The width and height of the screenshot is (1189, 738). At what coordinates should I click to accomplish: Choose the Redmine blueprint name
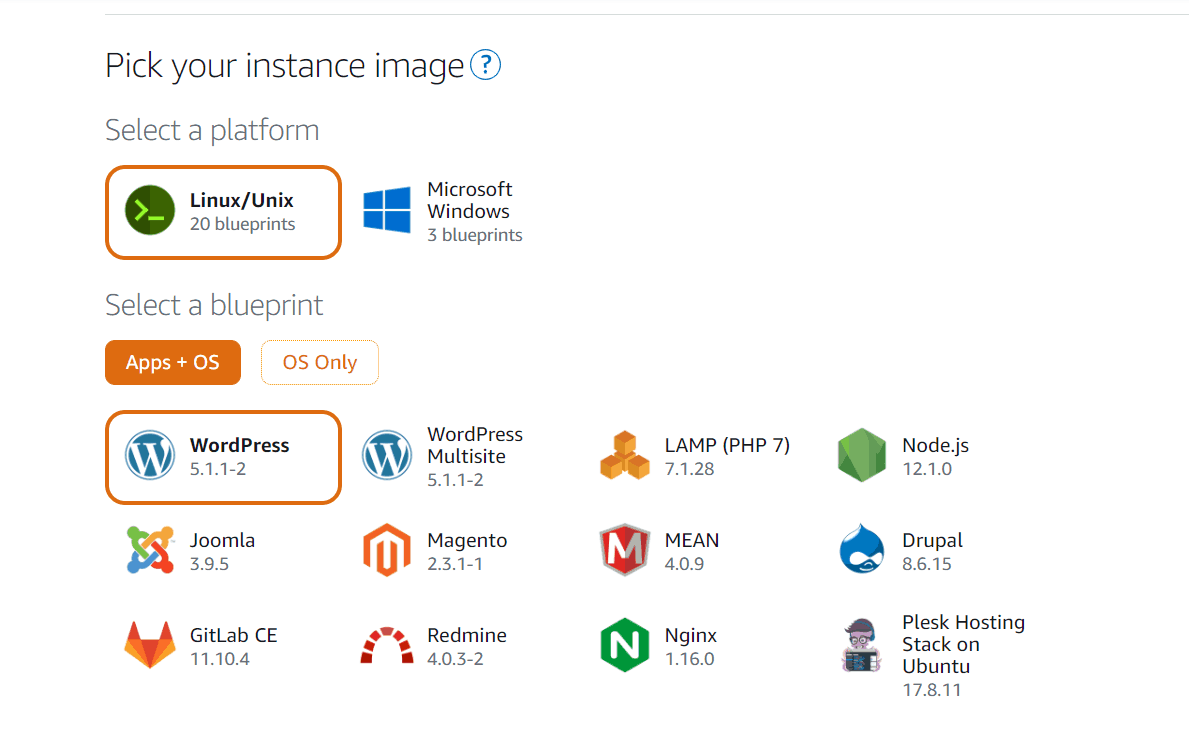point(467,635)
